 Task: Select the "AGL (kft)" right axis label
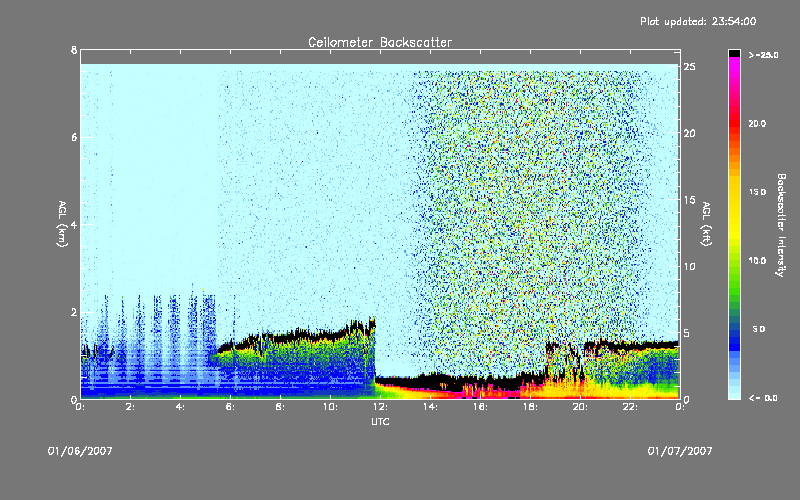(x=706, y=224)
